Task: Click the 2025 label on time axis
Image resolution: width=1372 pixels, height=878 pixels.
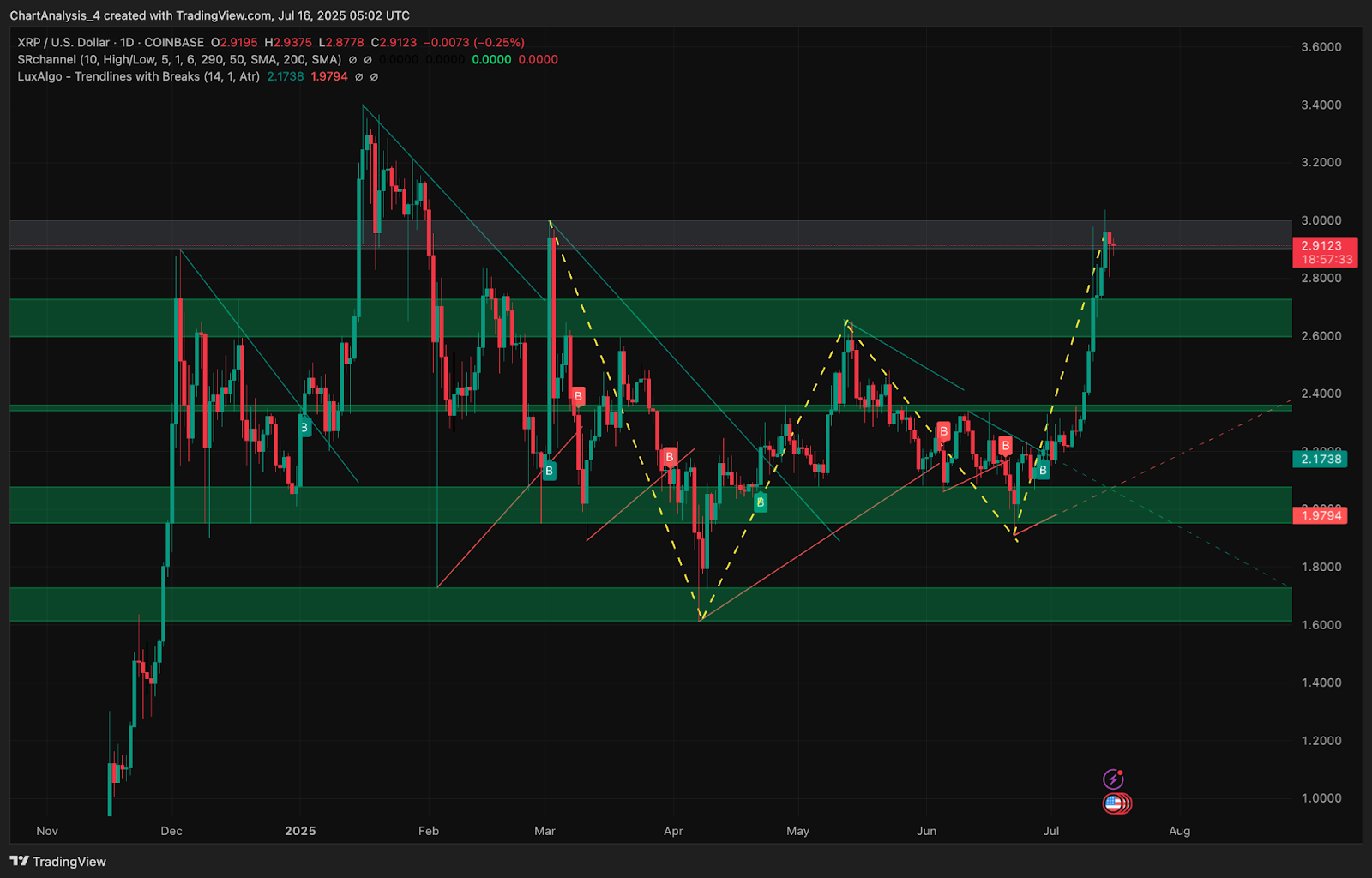Action: point(300,831)
